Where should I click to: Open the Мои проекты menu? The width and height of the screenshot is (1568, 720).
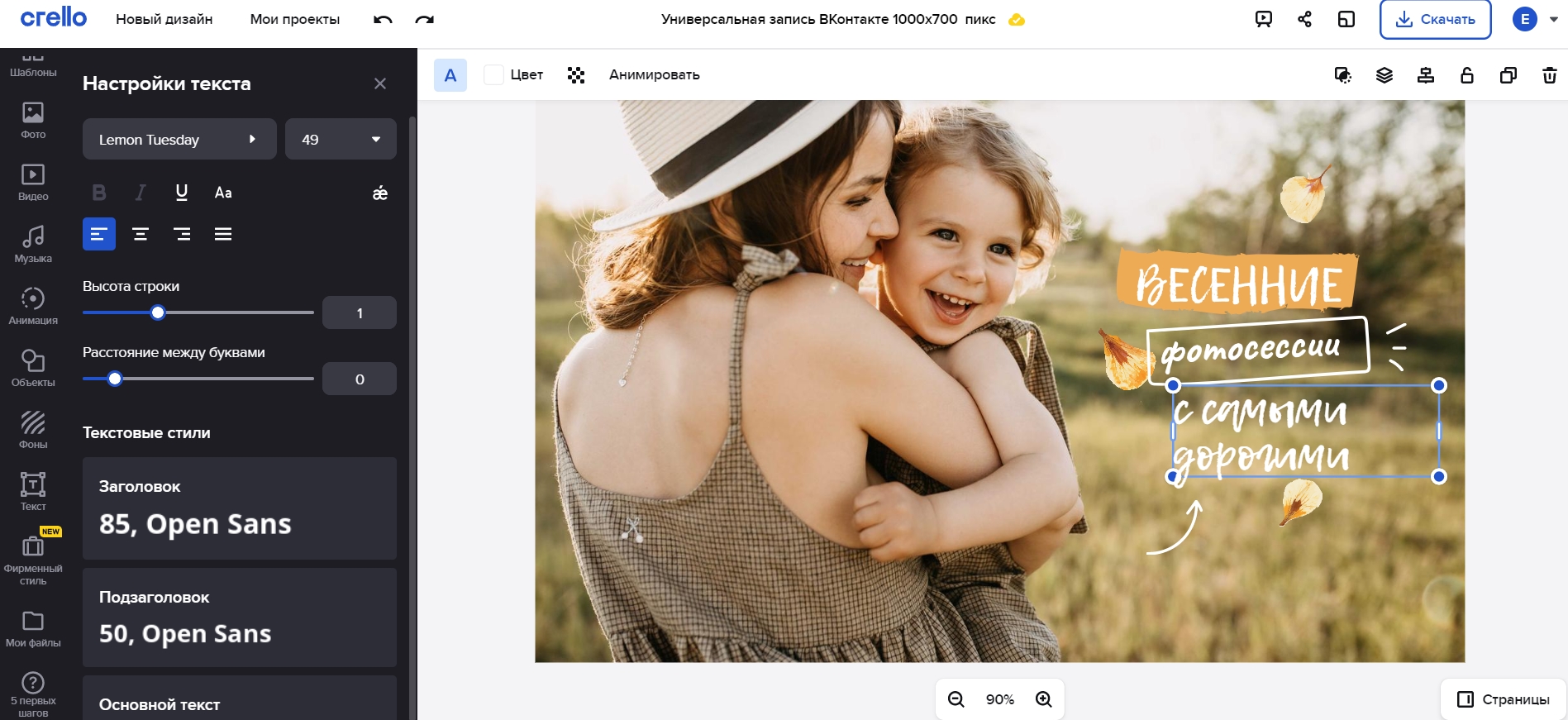[x=295, y=19]
